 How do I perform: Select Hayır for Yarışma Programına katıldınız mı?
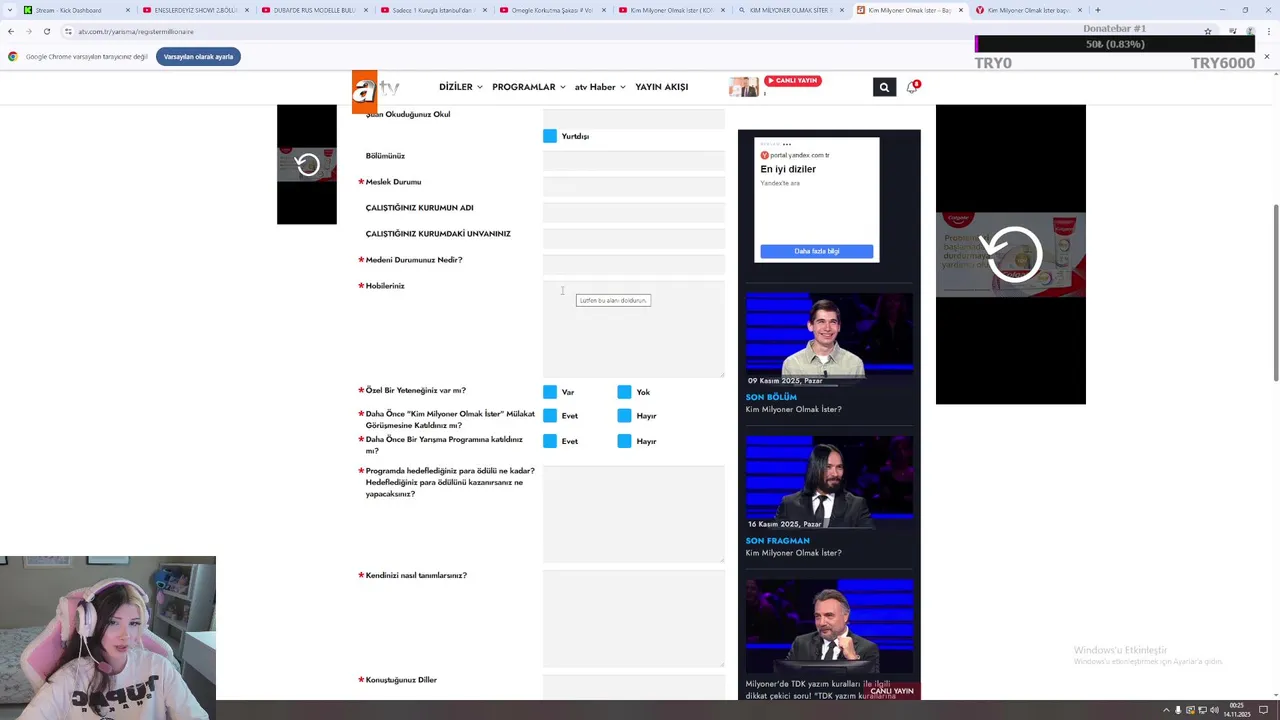tap(624, 441)
